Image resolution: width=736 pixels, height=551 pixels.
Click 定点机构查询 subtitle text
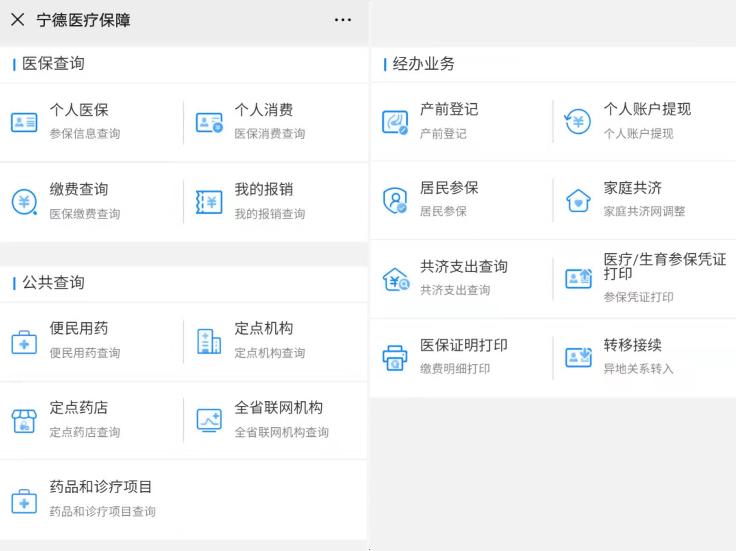(270, 353)
